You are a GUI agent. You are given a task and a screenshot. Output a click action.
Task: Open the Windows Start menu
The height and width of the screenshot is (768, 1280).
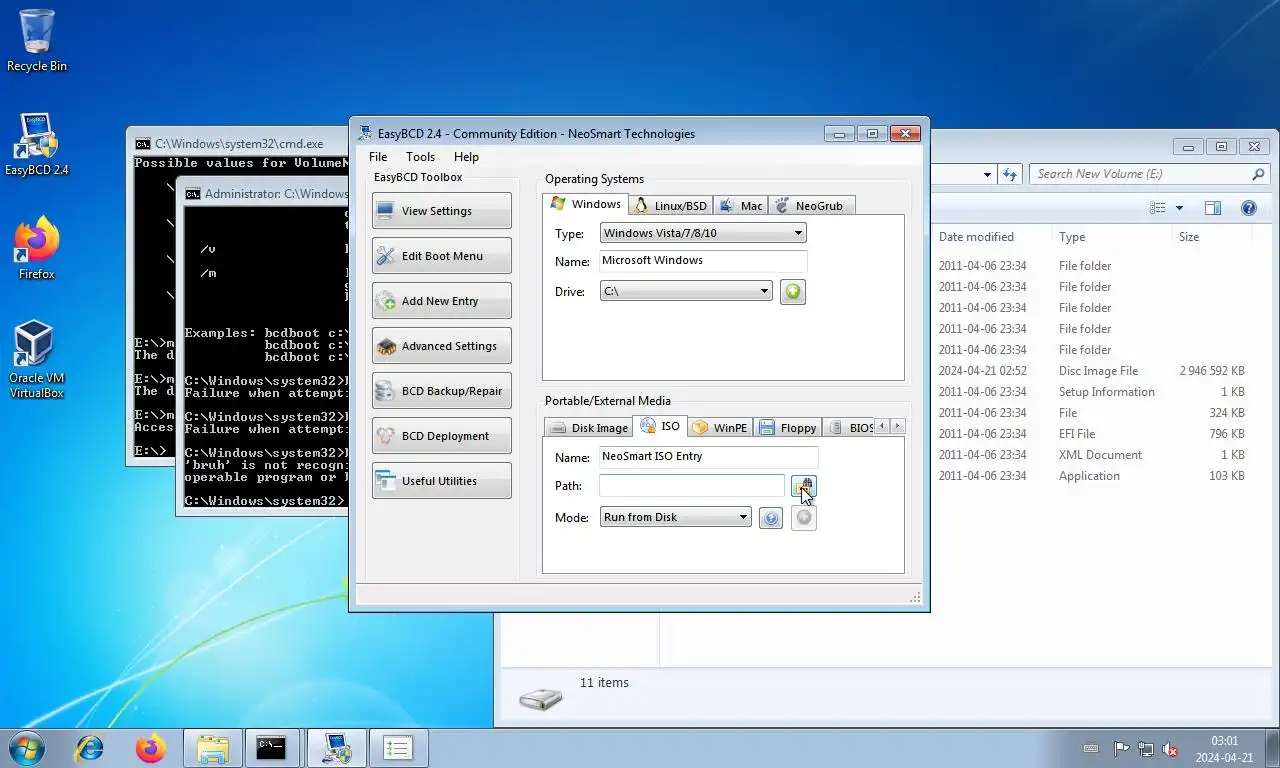point(26,748)
